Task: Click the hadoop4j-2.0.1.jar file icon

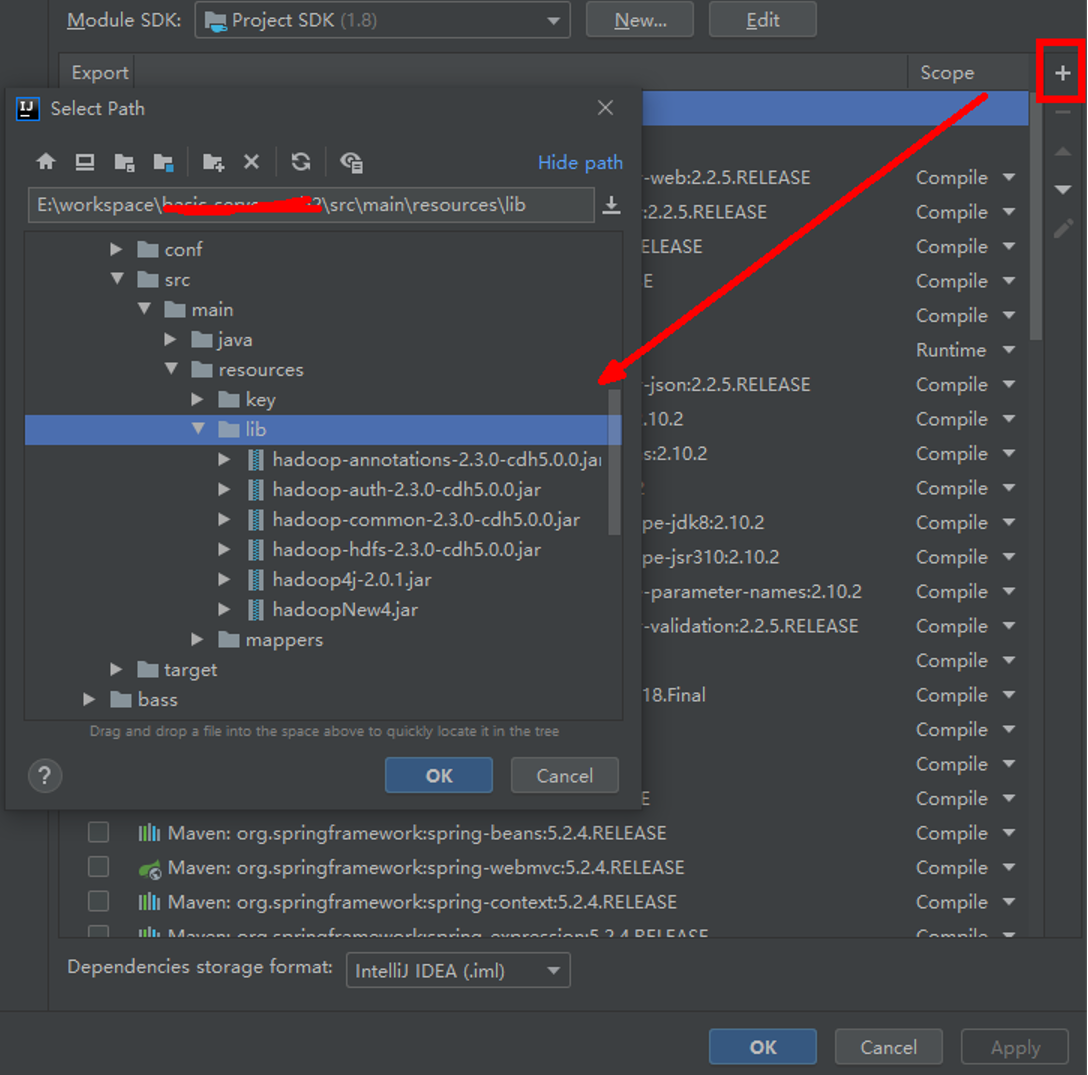Action: click(256, 579)
